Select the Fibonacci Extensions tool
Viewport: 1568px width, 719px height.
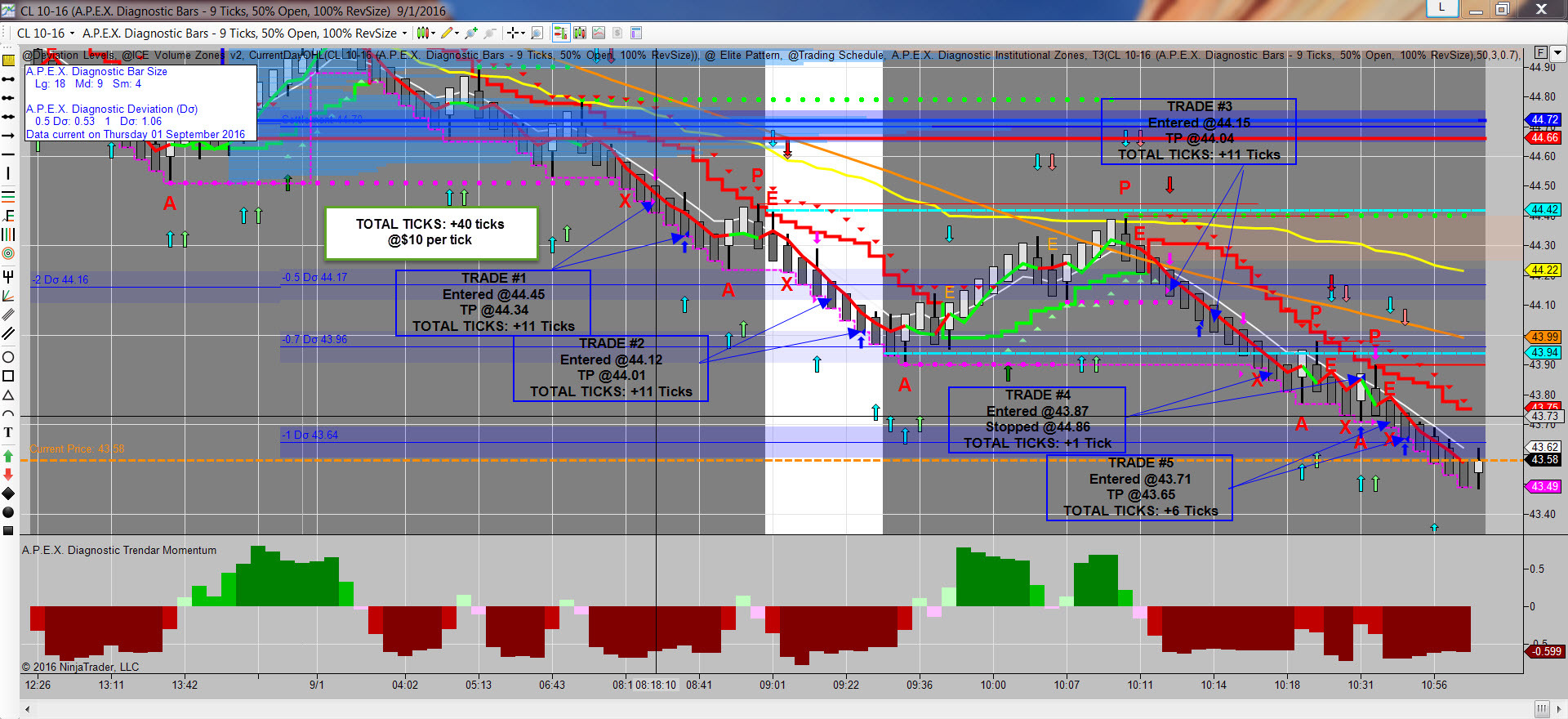(x=8, y=216)
